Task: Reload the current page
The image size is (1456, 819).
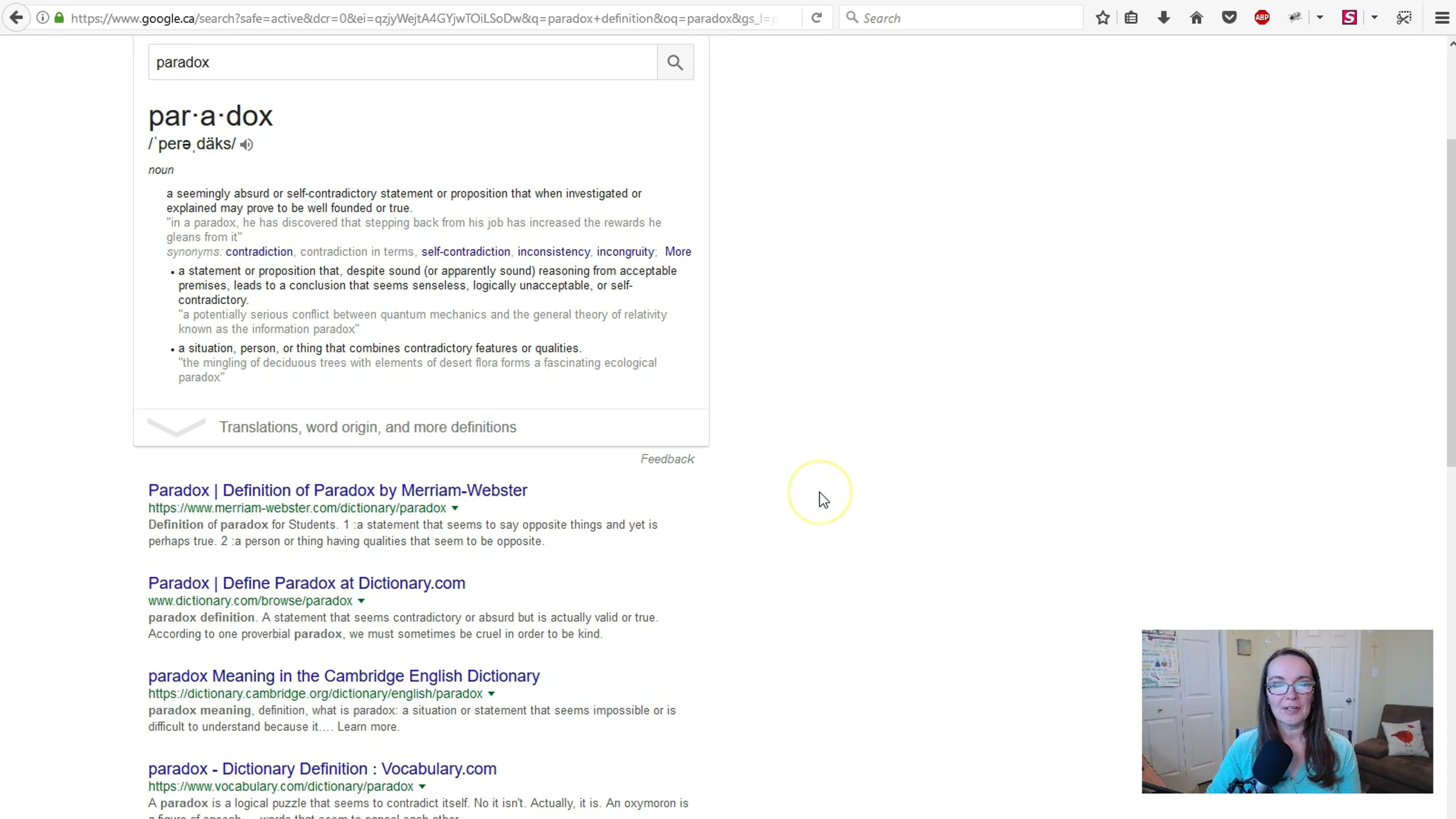Action: (x=817, y=18)
